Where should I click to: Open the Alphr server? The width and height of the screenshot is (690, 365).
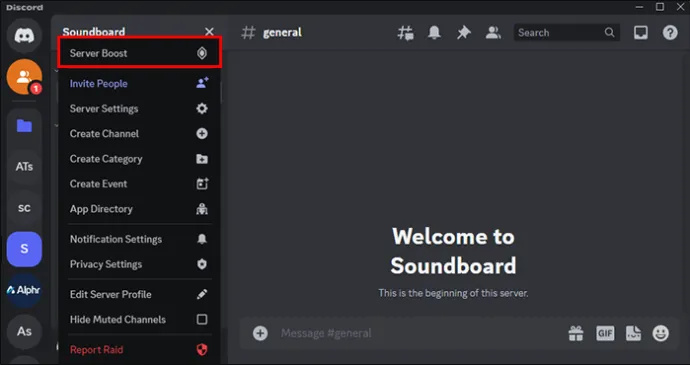pos(24,290)
